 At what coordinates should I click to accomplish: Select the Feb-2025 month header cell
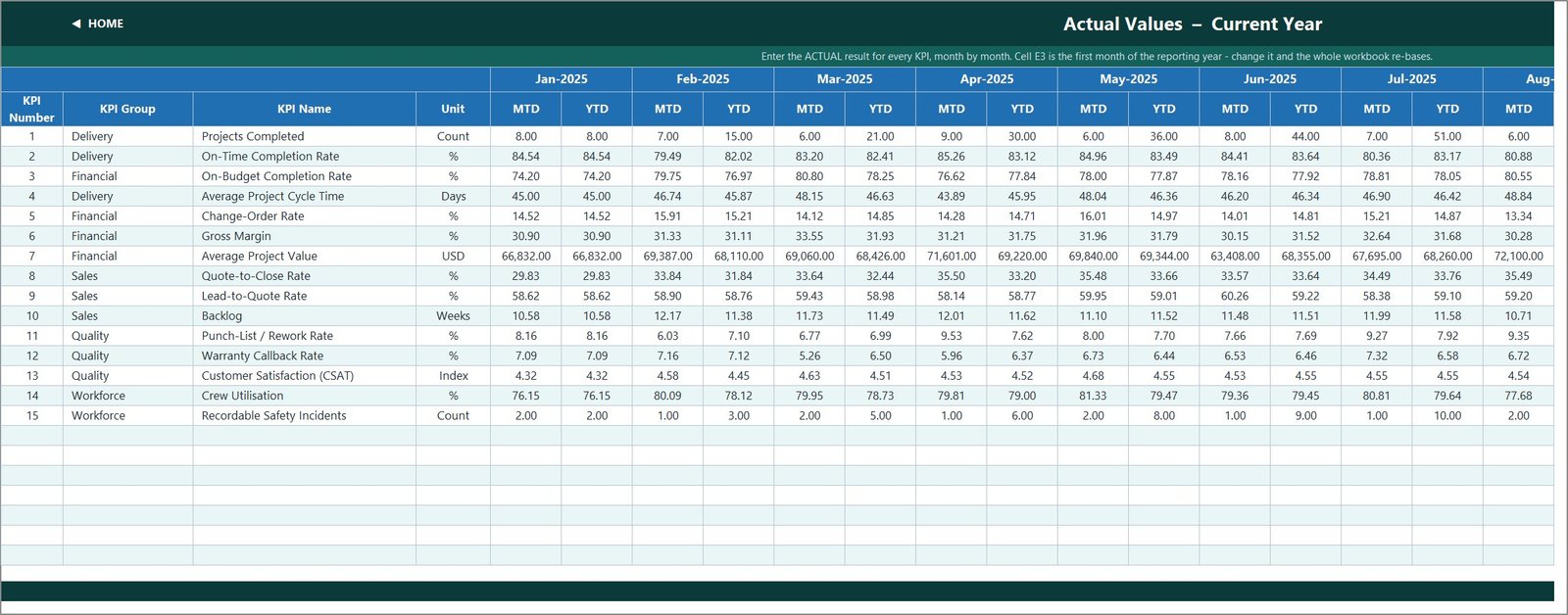pos(703,79)
